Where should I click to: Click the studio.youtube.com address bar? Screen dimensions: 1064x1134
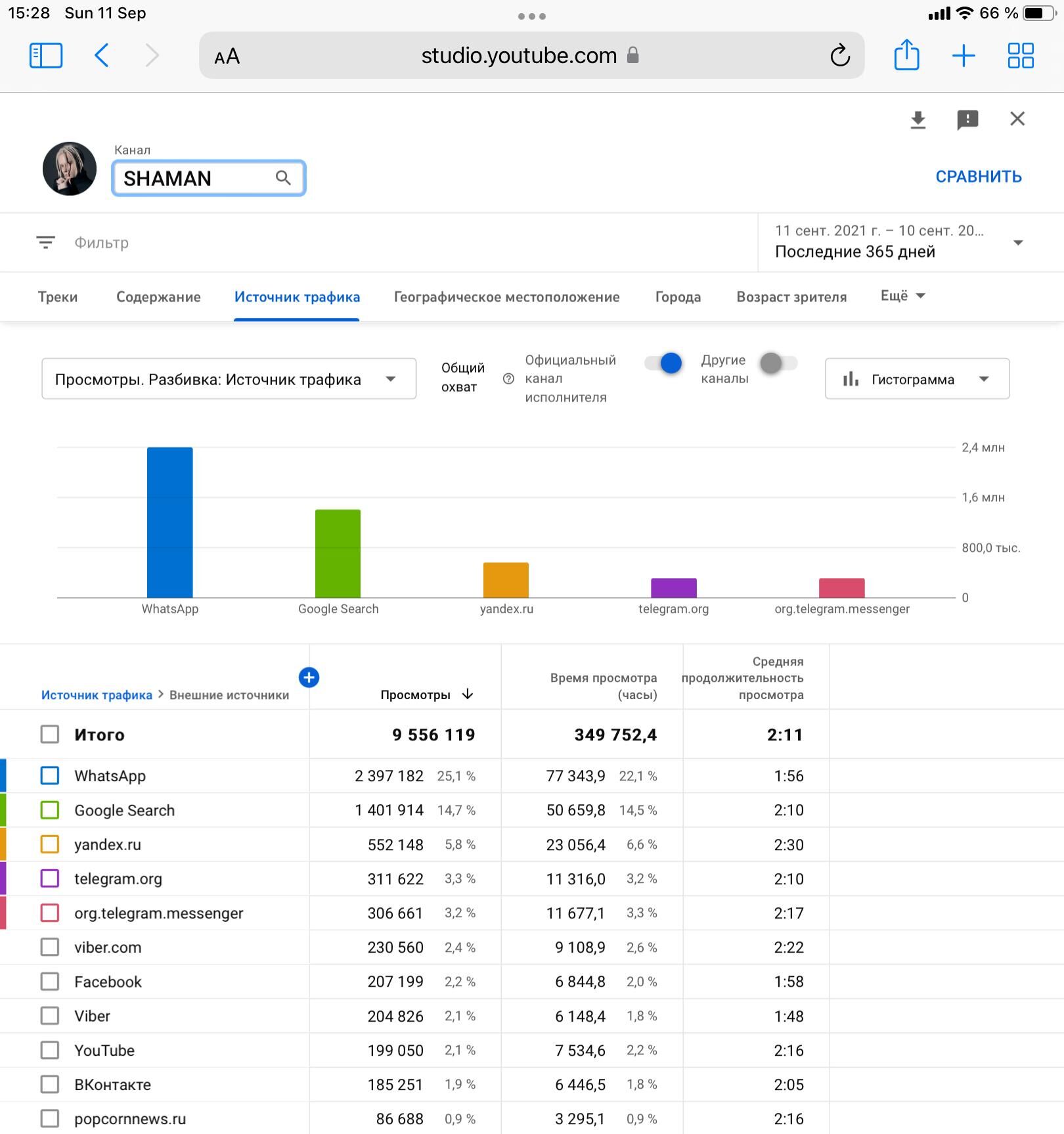point(531,56)
